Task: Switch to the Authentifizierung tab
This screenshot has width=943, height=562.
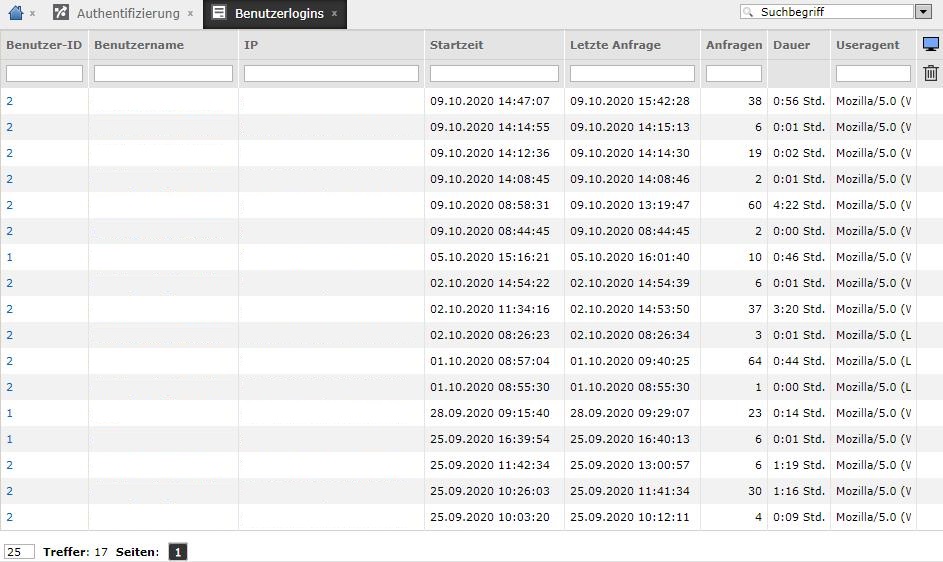Action: 127,13
